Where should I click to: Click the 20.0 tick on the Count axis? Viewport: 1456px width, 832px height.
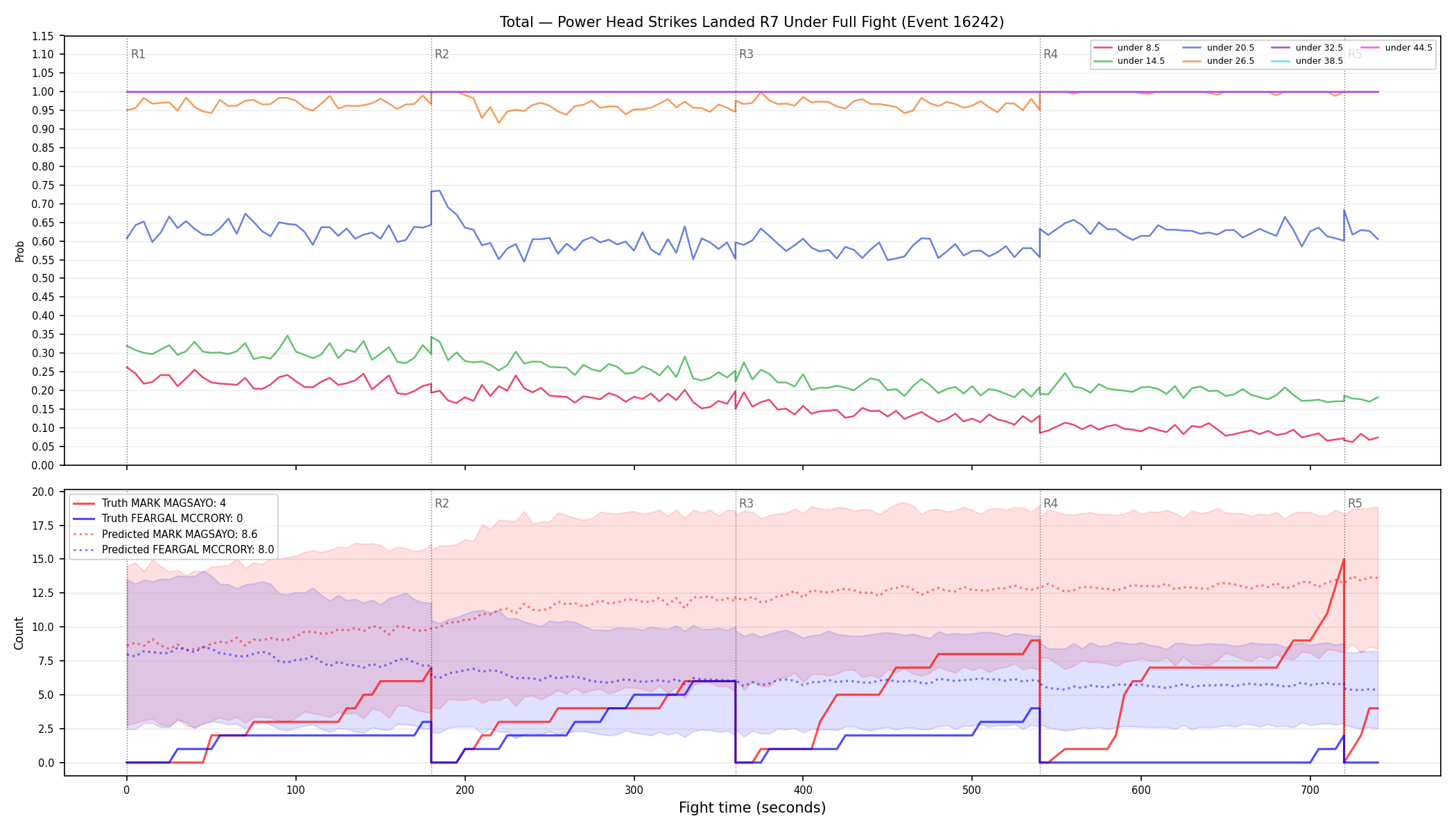click(43, 492)
